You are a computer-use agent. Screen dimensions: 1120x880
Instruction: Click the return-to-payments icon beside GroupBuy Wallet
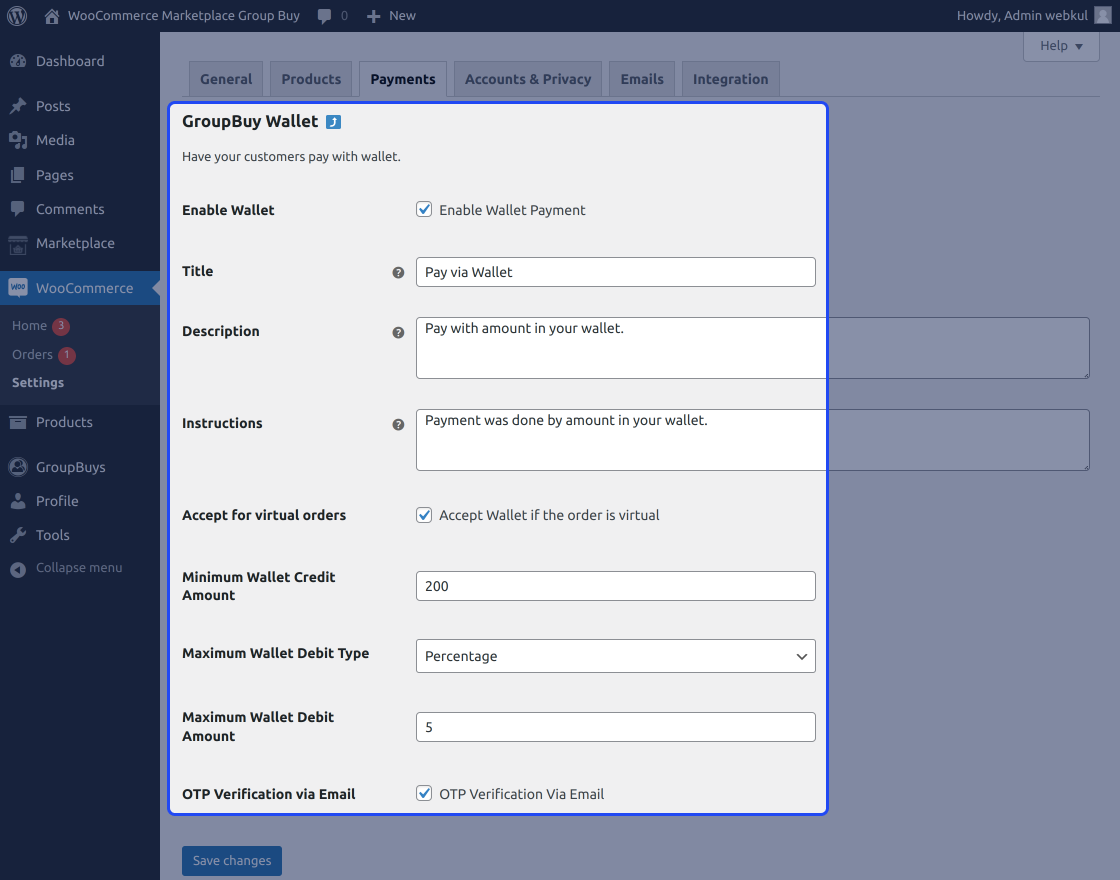pyautogui.click(x=333, y=122)
